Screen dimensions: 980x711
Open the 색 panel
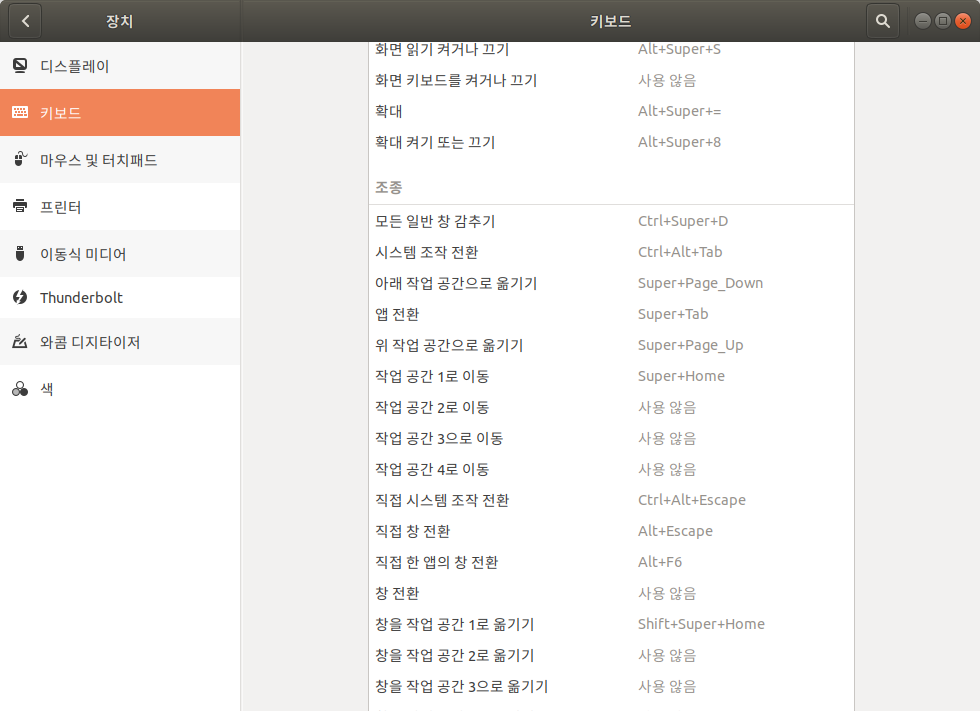tap(120, 389)
